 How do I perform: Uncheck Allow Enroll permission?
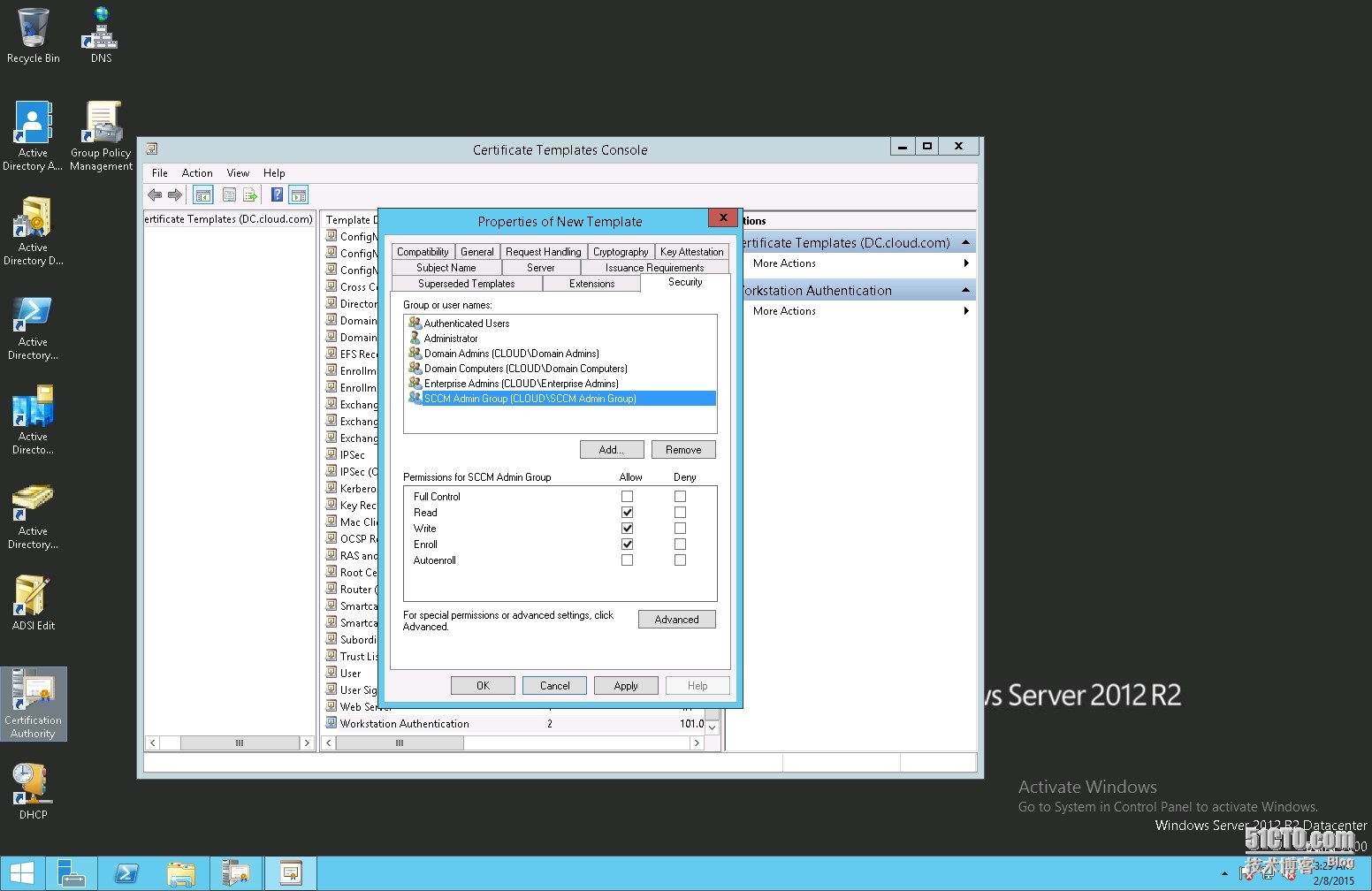click(x=628, y=544)
